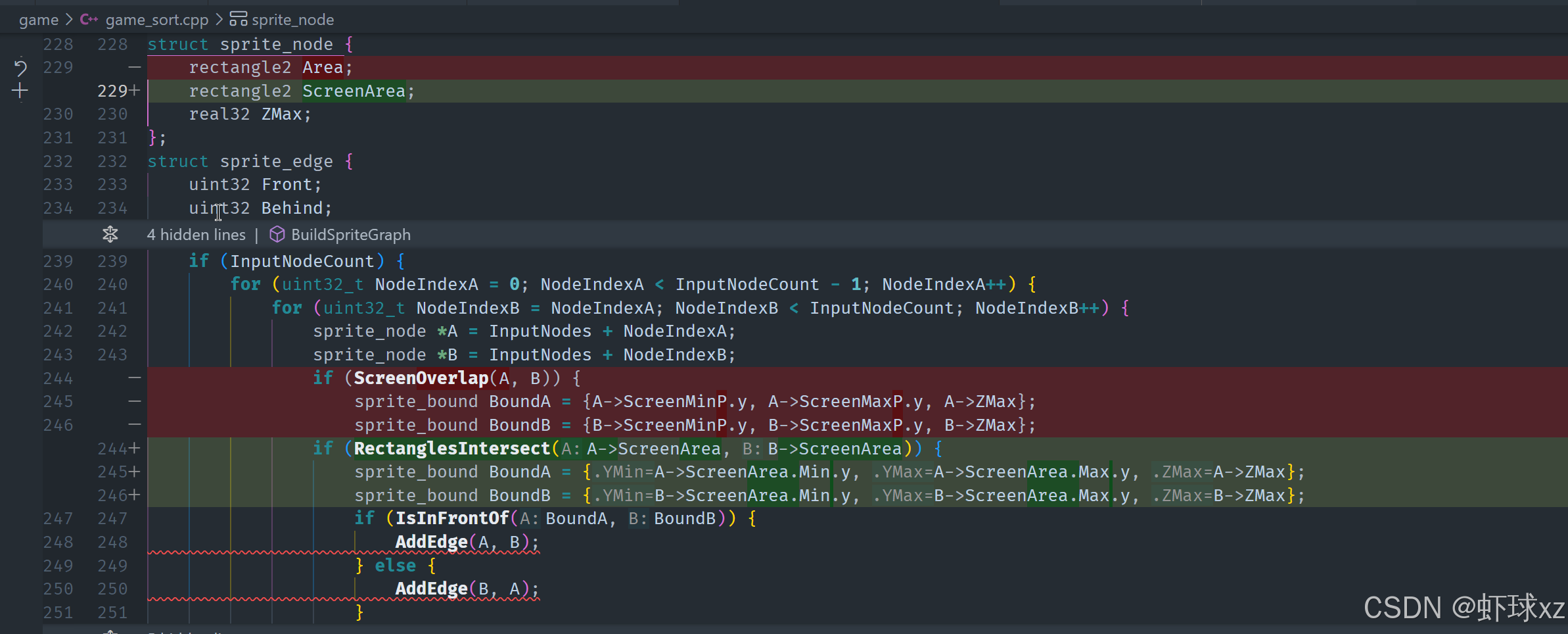
Task: Expand the 4 hidden lines icon
Action: (110, 234)
